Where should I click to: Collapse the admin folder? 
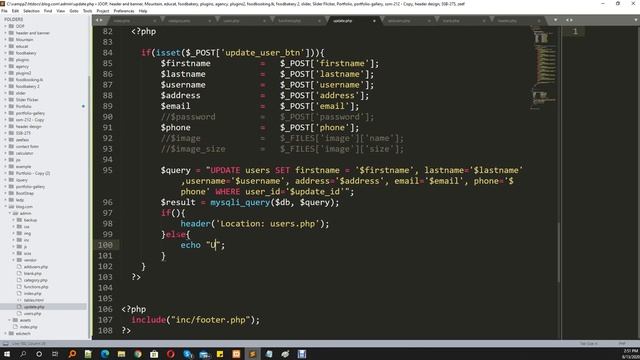click(10, 213)
